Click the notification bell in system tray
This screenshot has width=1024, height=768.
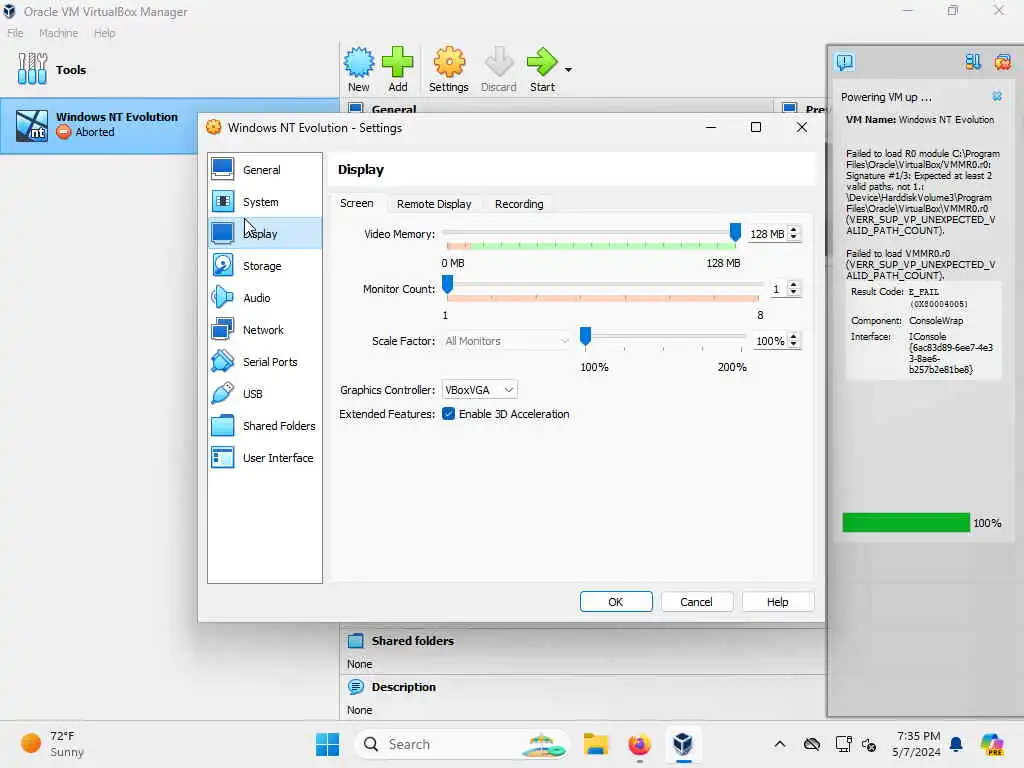pyautogui.click(x=956, y=744)
